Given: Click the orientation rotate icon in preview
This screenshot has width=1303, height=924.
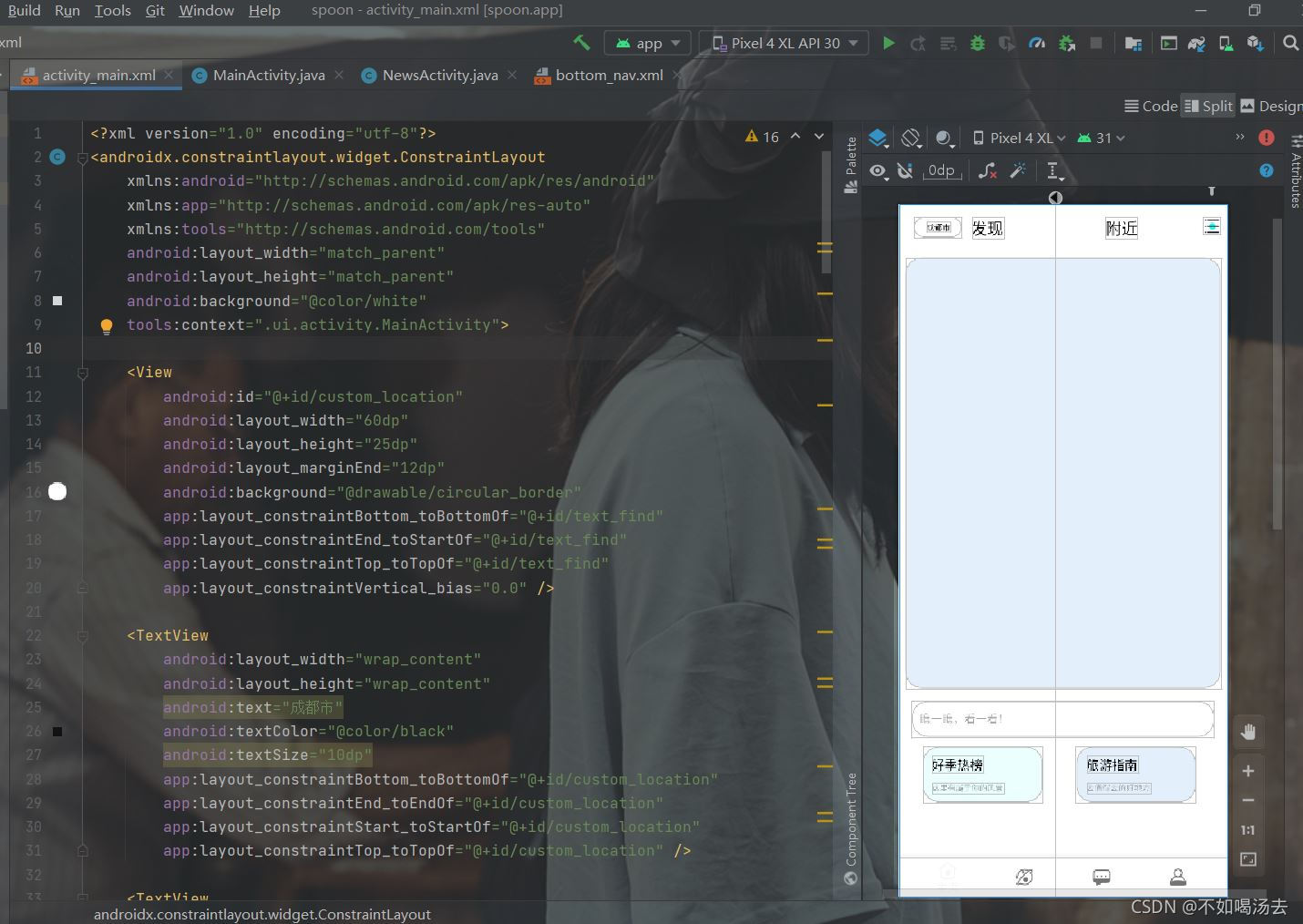Looking at the screenshot, I should point(911,139).
